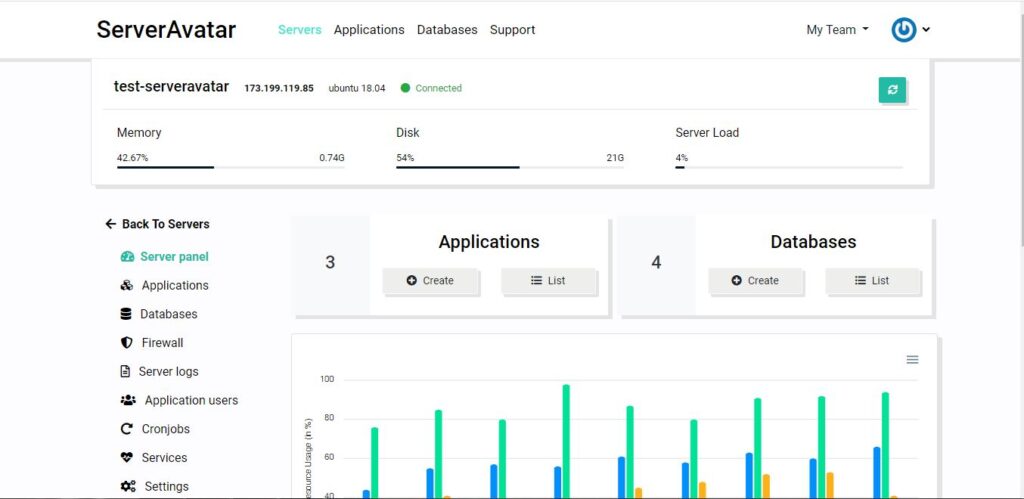Open the profile menu caret next to avatar
This screenshot has height=499, width=1024.
coord(925,30)
